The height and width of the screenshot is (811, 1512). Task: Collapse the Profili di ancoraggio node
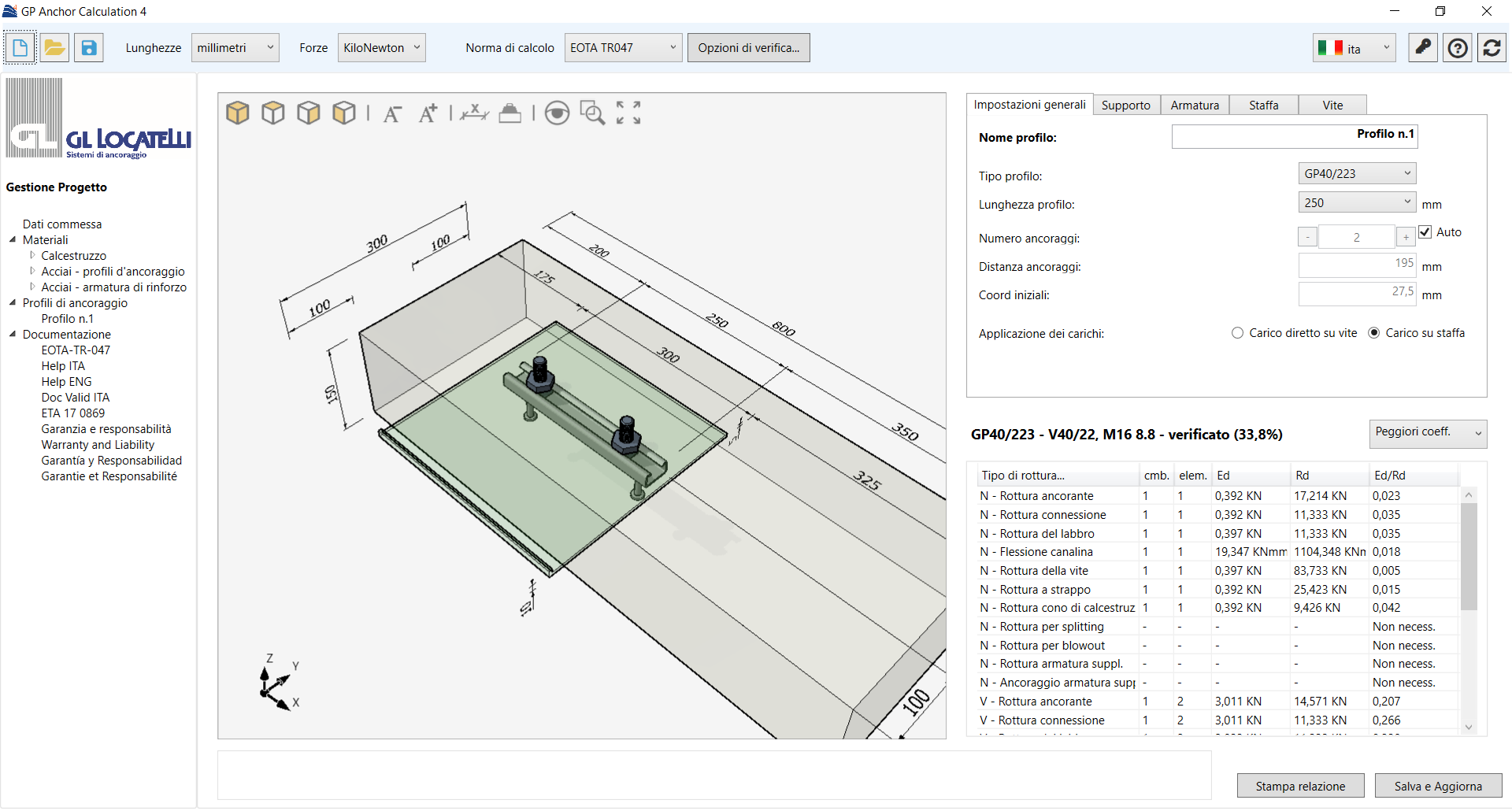click(13, 302)
